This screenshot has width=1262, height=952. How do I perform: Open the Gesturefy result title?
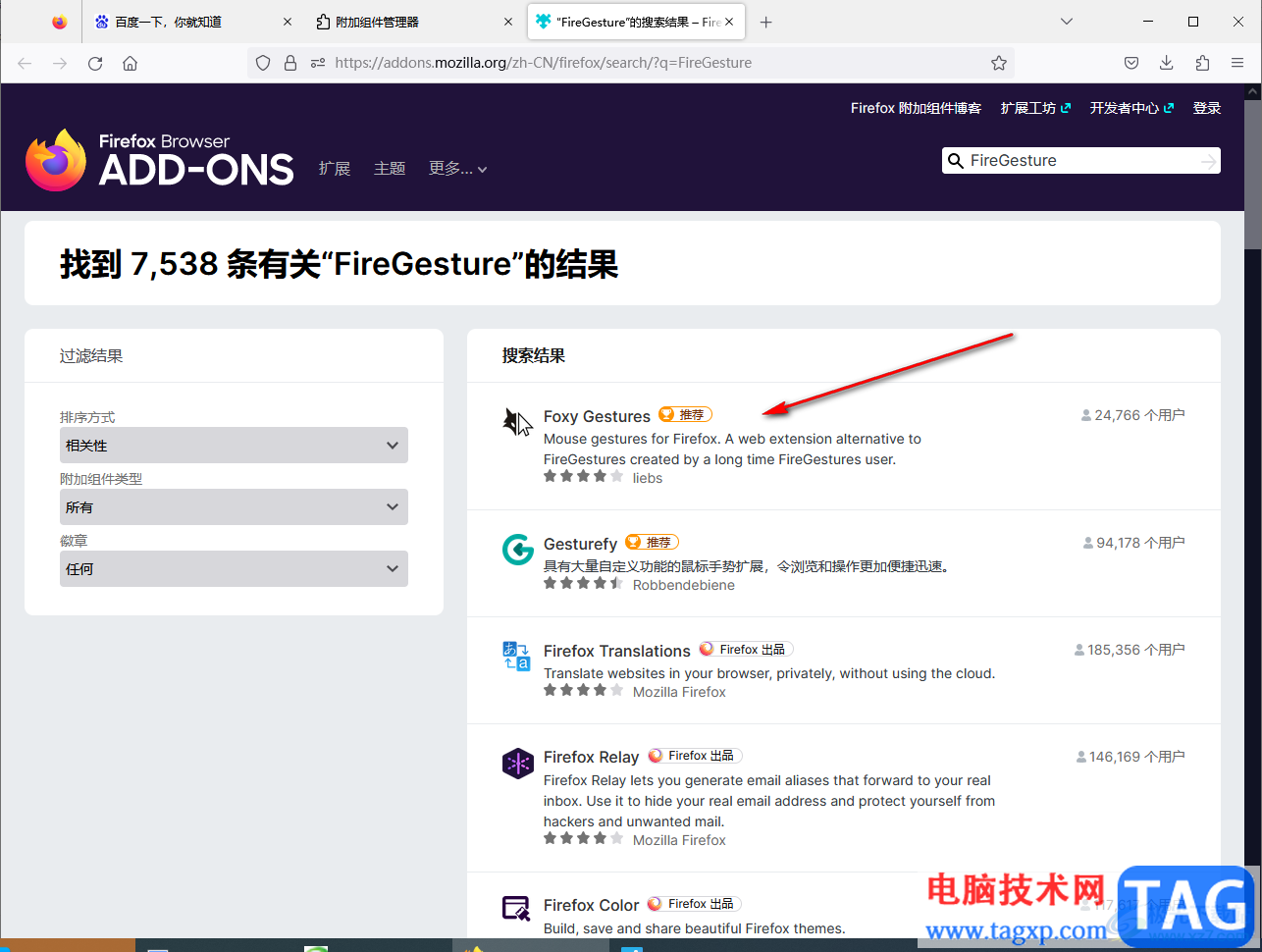(x=580, y=544)
